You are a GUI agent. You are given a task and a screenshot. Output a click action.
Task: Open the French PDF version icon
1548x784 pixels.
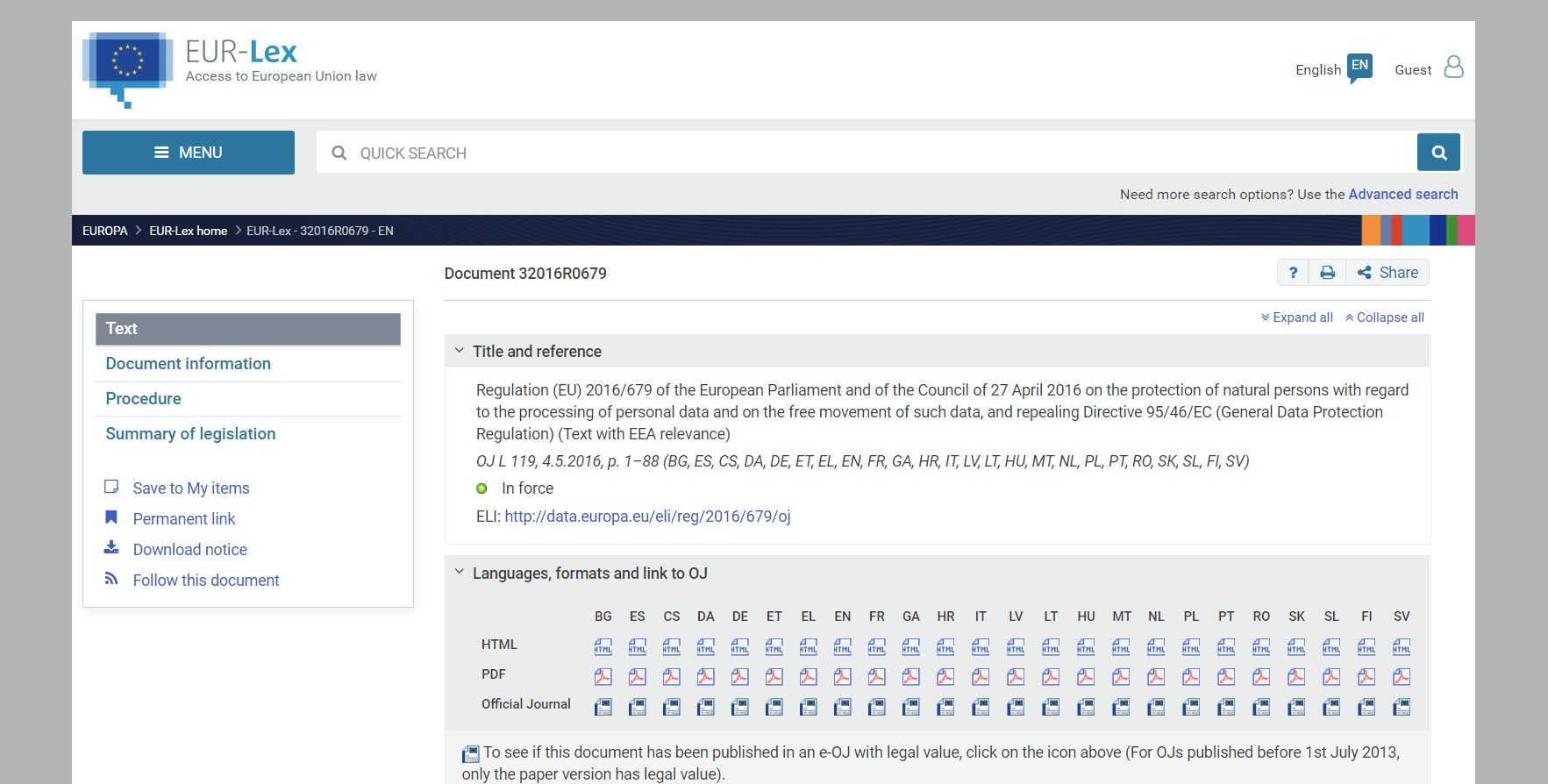876,677
